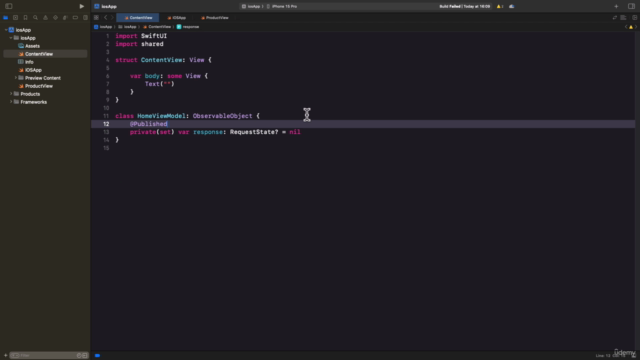This screenshot has height=360, width=640.
Task: Open the Report navigator
Action: pyautogui.click(x=85, y=18)
